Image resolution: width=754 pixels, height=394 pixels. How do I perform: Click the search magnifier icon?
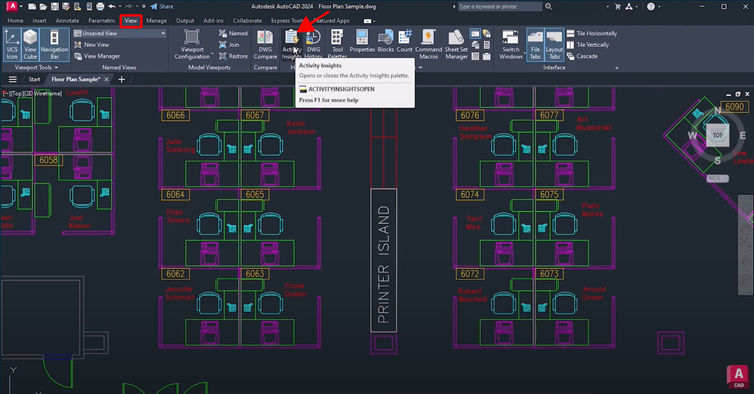pos(549,6)
